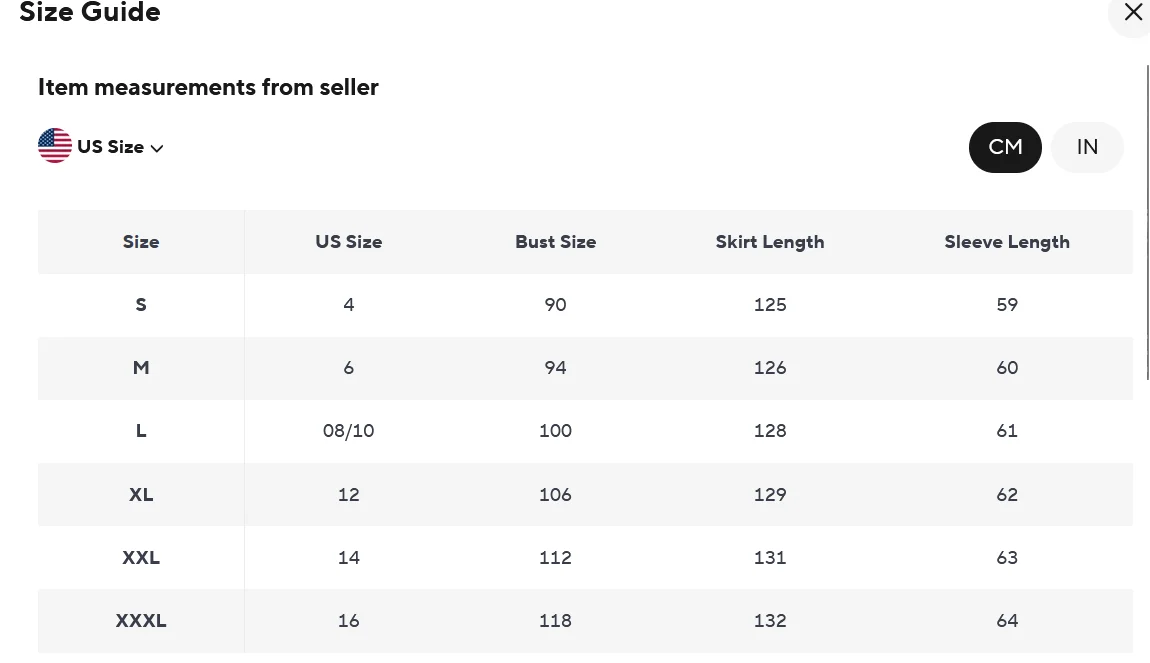Select the M size row label
The image size is (1150, 663).
click(141, 368)
